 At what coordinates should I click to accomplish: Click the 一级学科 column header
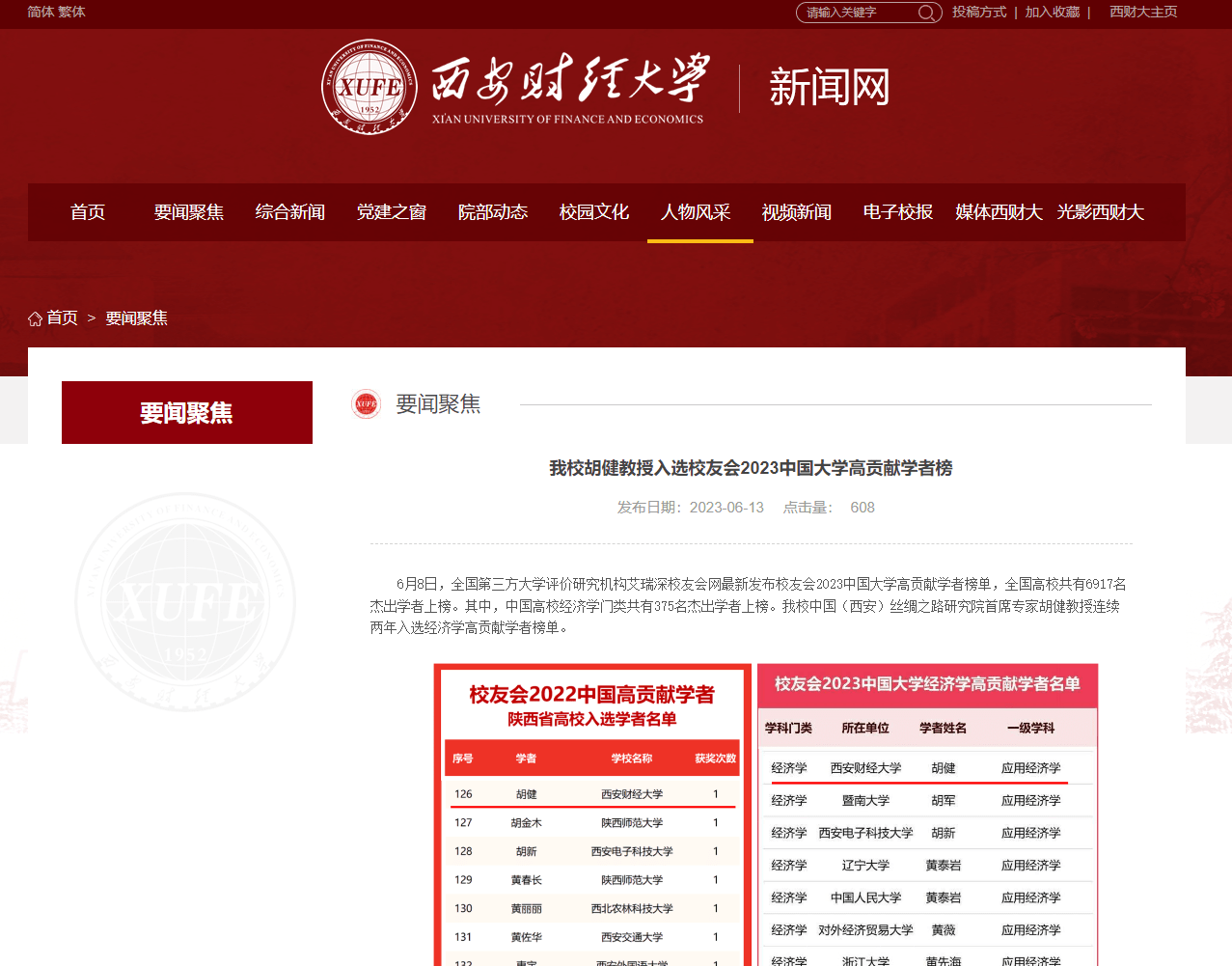point(1030,729)
